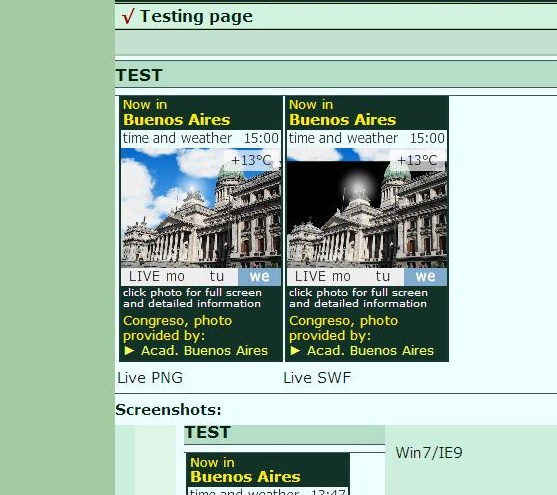The image size is (557, 495).
Task: Click the Buenos Aires title in PNG widget
Action: coord(177,120)
